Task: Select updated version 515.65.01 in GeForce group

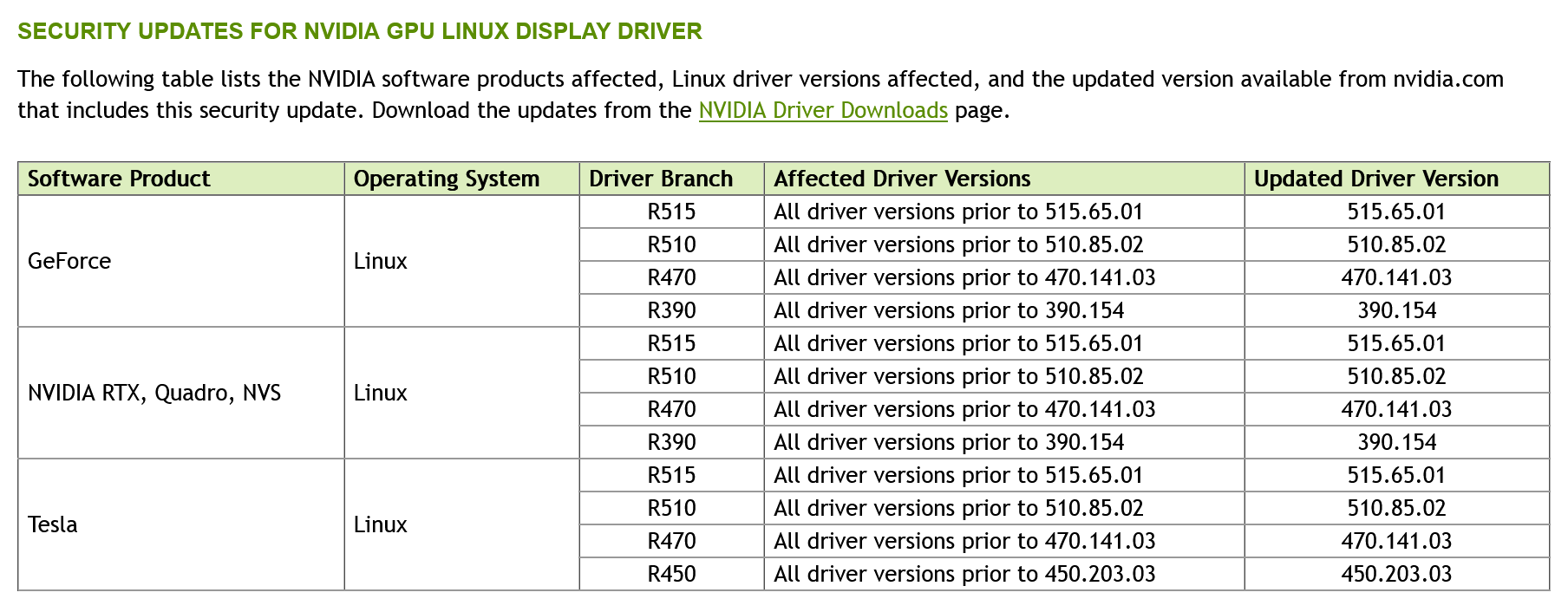Action: coord(1397,212)
